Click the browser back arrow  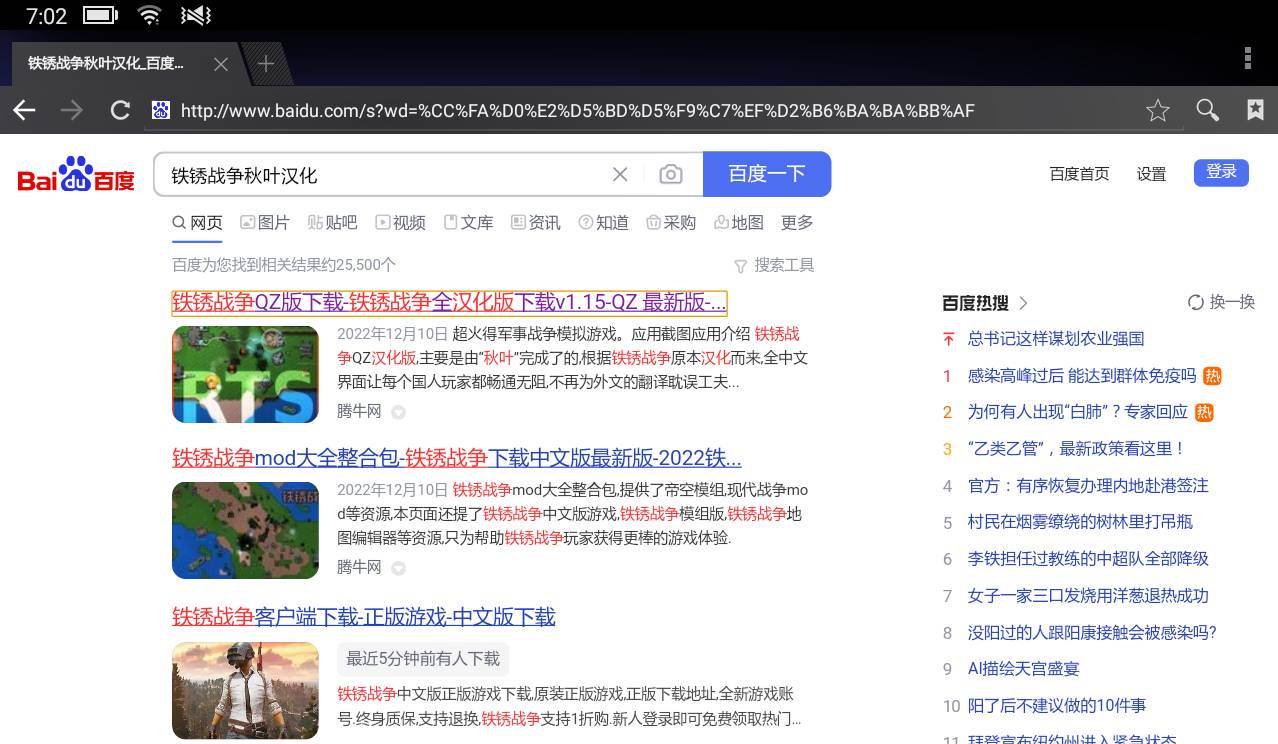(x=24, y=110)
